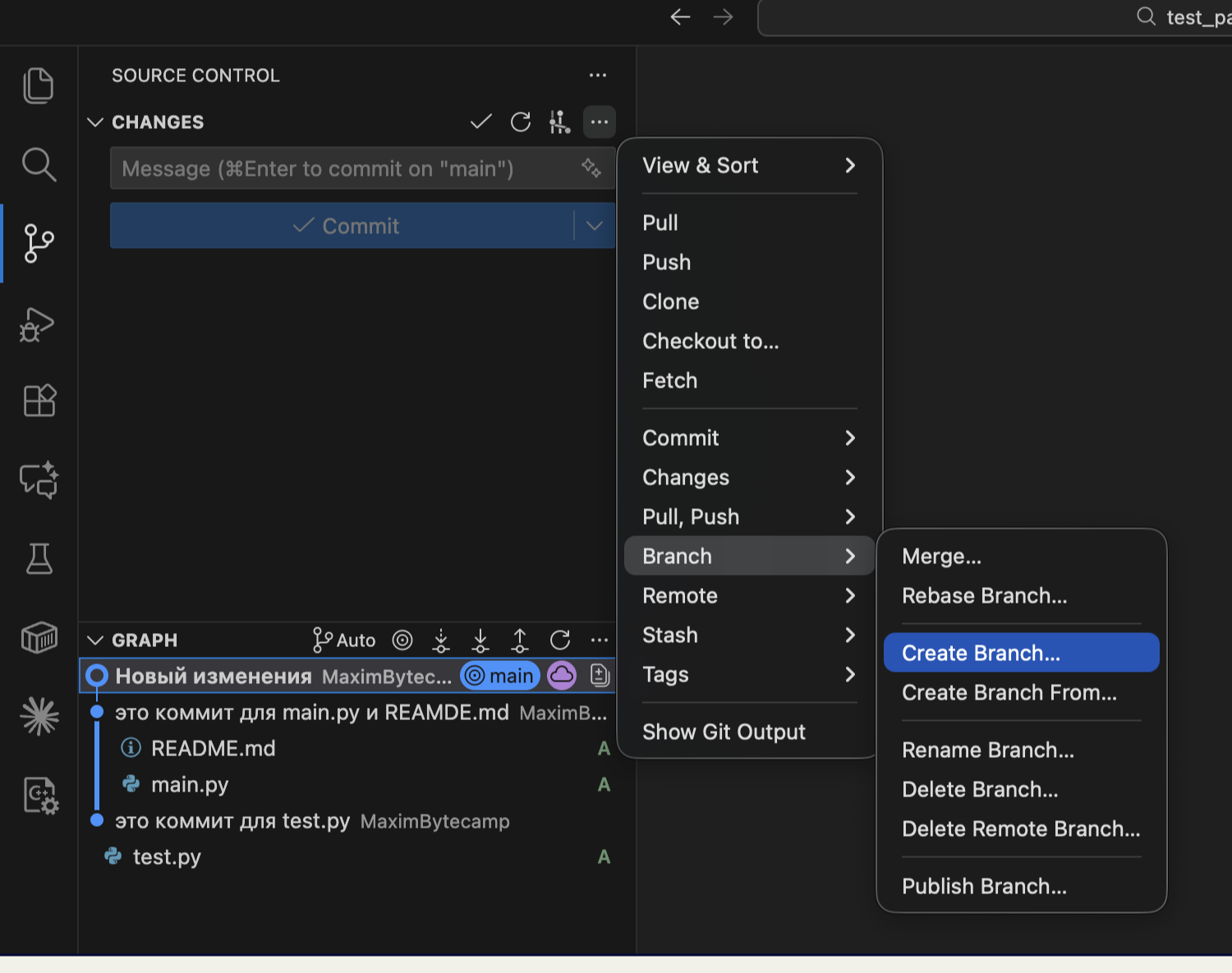The image size is (1232, 973).
Task: Click the graph Pull icon
Action: pos(480,640)
